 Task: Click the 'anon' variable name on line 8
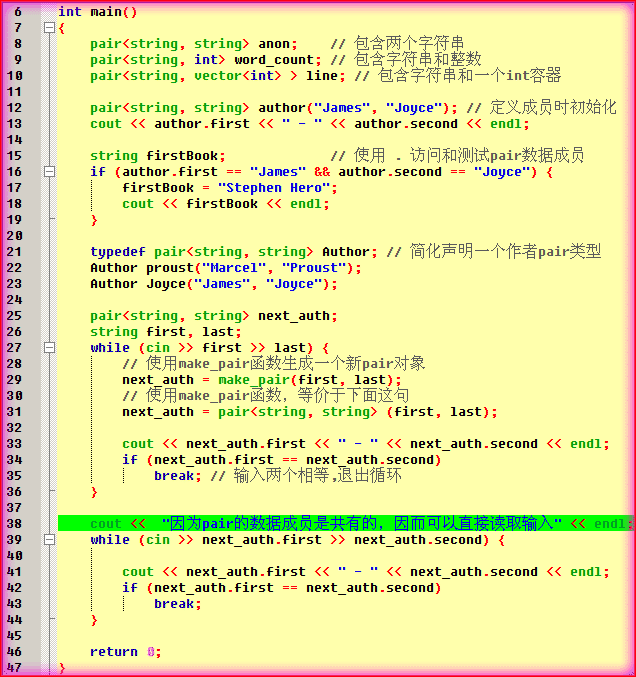point(274,44)
